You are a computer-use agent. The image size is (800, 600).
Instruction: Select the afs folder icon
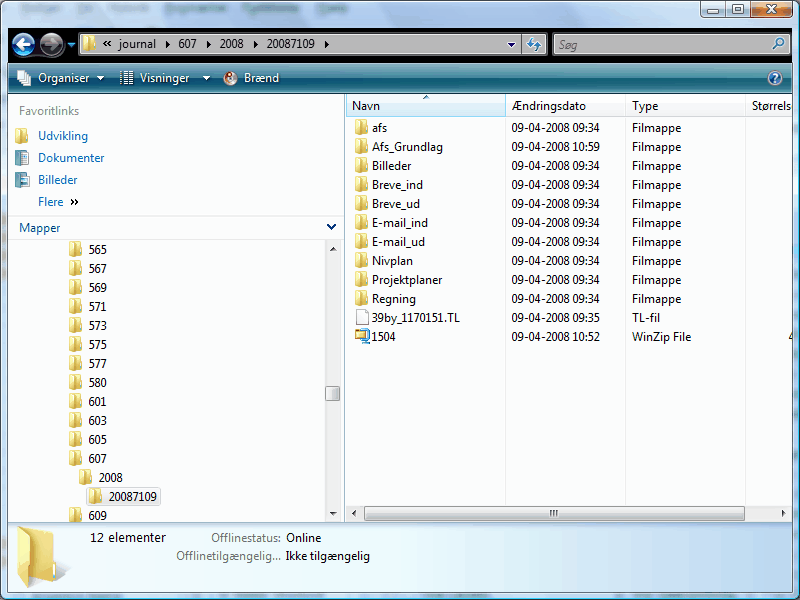[361, 127]
